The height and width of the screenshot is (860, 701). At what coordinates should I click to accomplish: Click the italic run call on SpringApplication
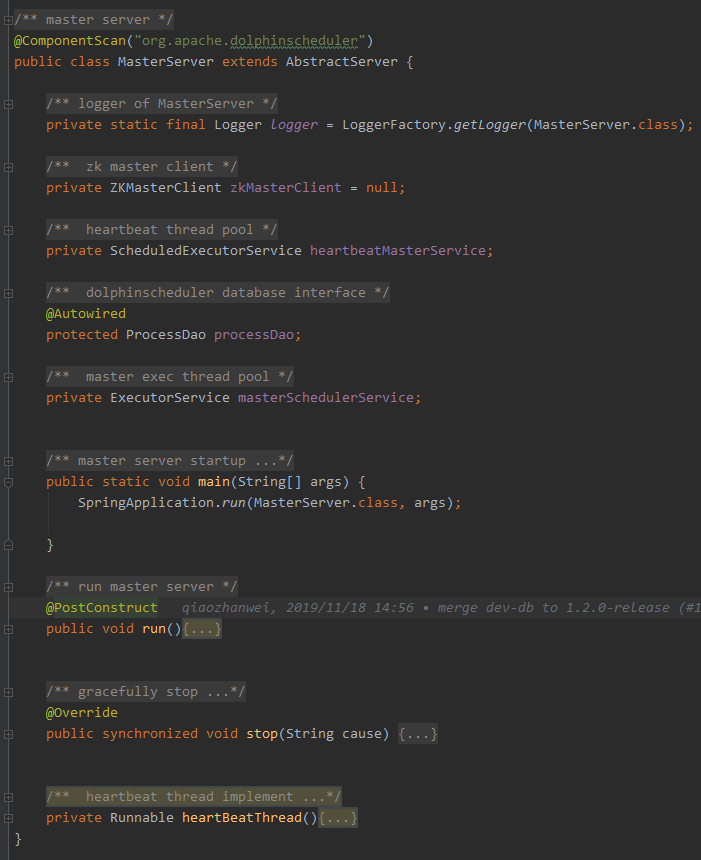click(x=234, y=503)
